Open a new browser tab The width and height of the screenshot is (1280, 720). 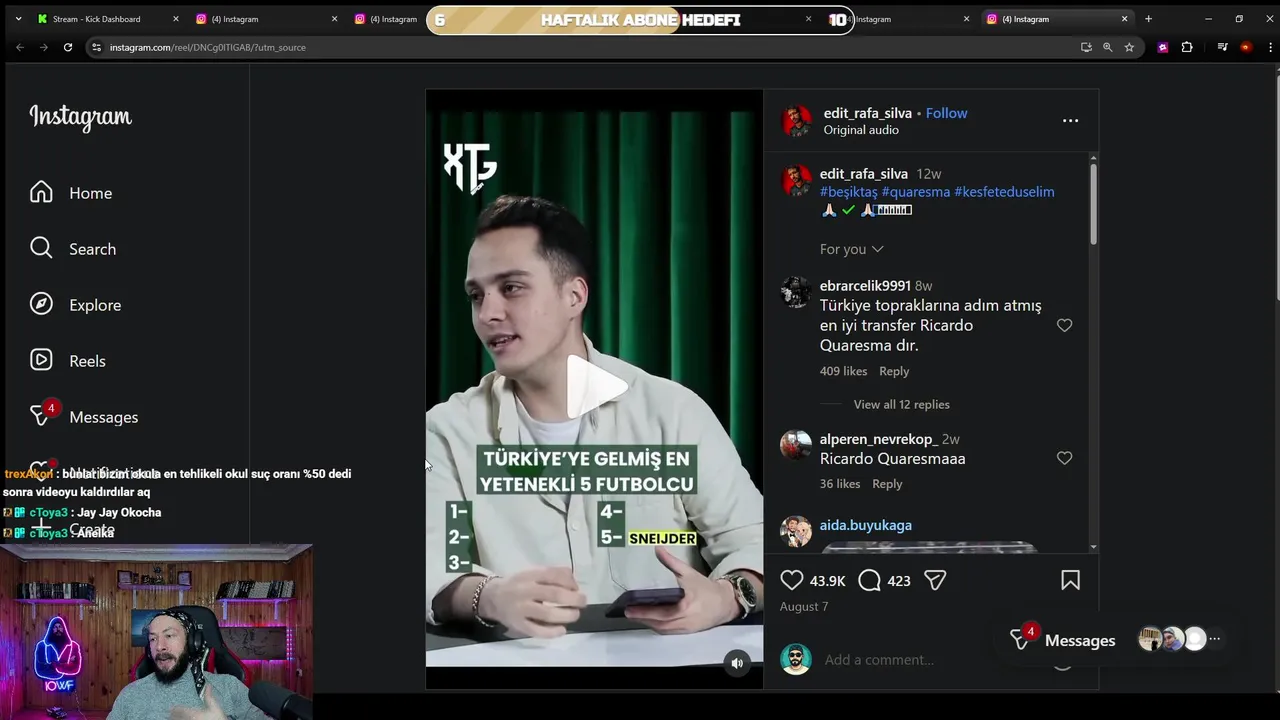(1148, 19)
